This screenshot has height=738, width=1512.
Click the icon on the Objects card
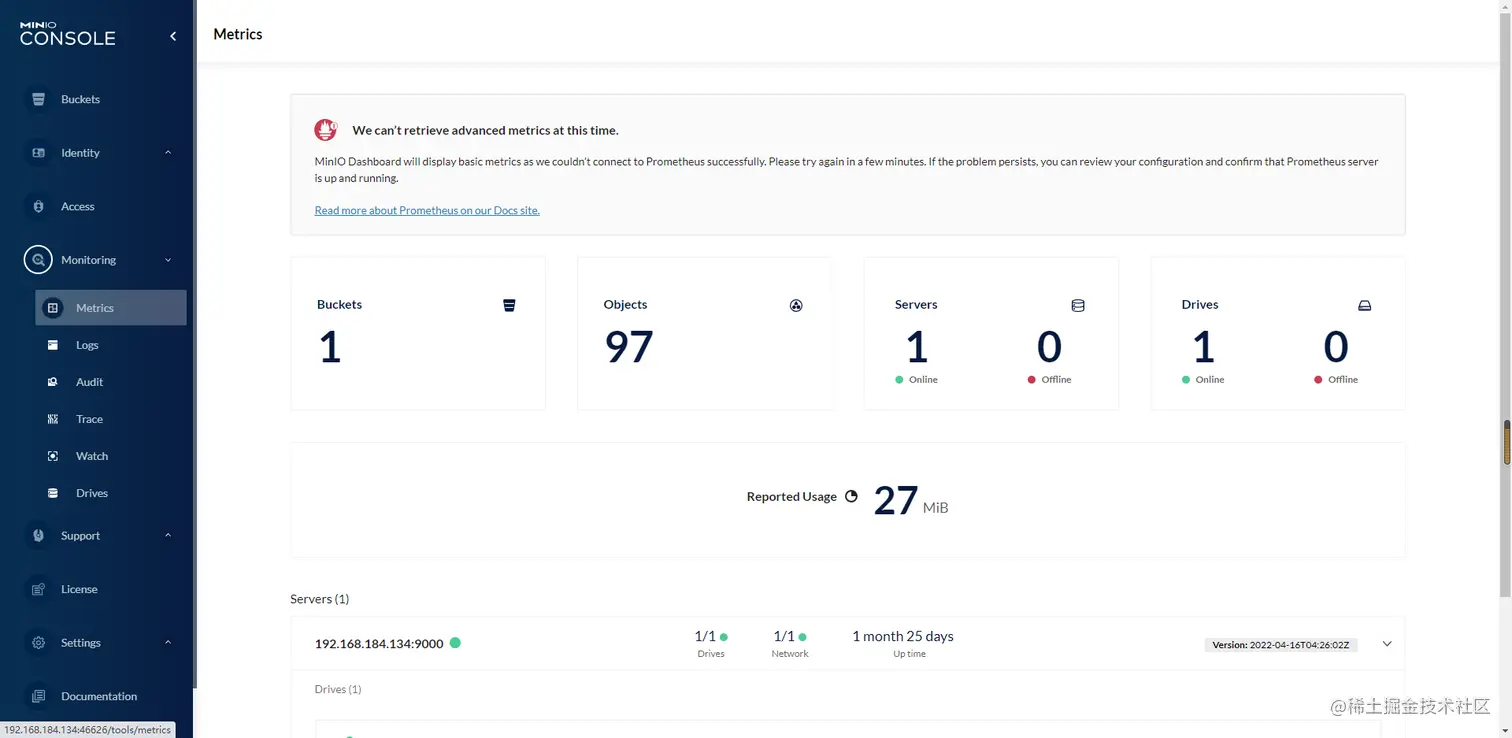pyautogui.click(x=796, y=305)
